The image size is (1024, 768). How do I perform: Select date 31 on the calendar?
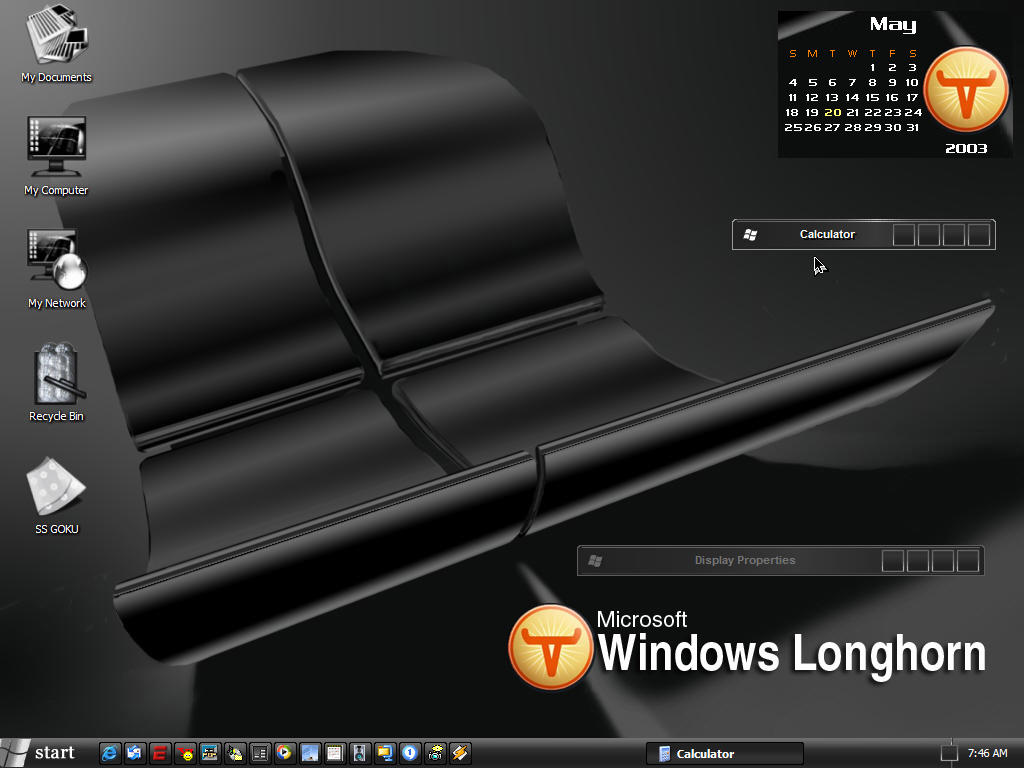click(x=912, y=127)
